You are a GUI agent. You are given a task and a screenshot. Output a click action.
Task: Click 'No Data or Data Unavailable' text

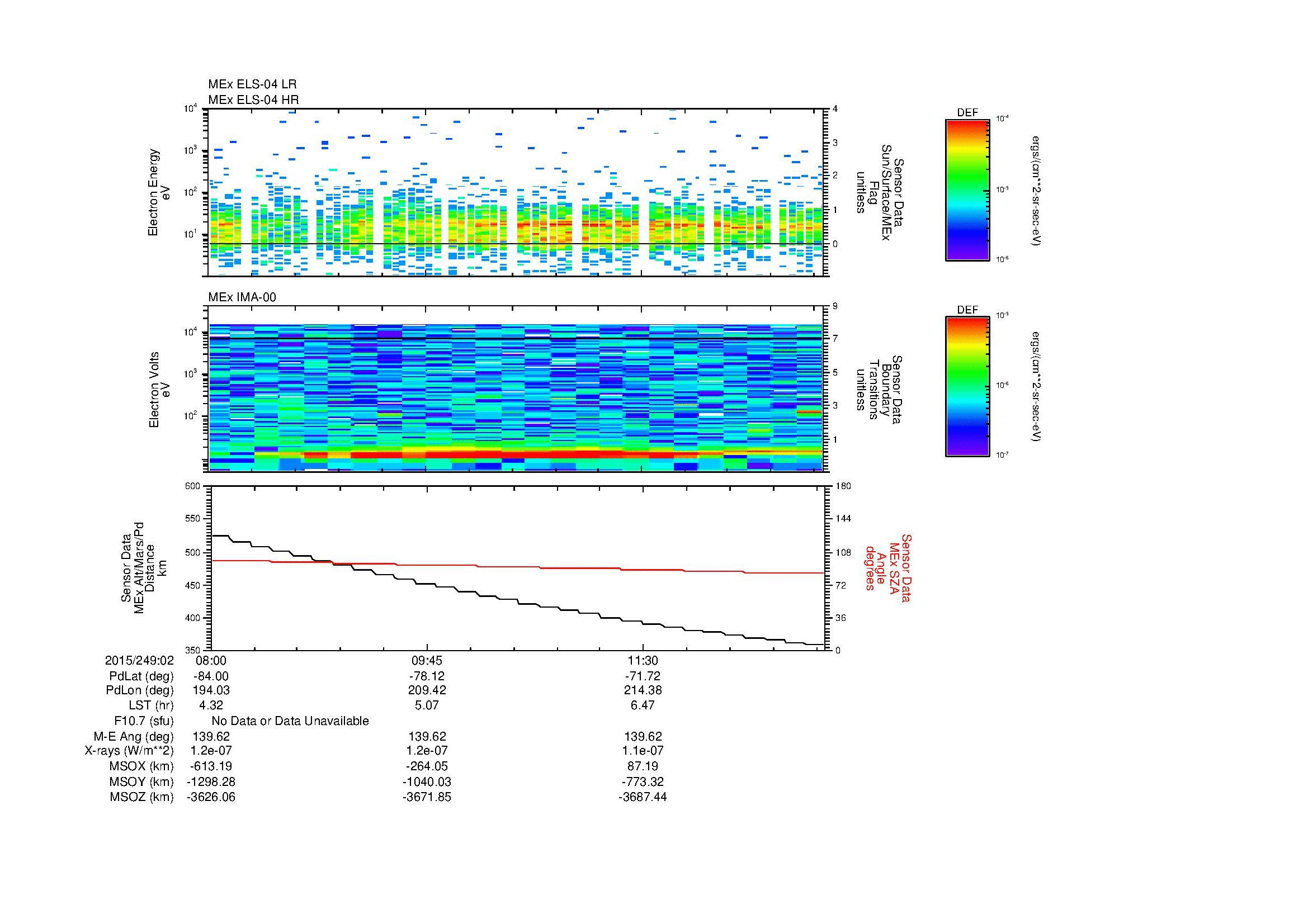pos(290,721)
